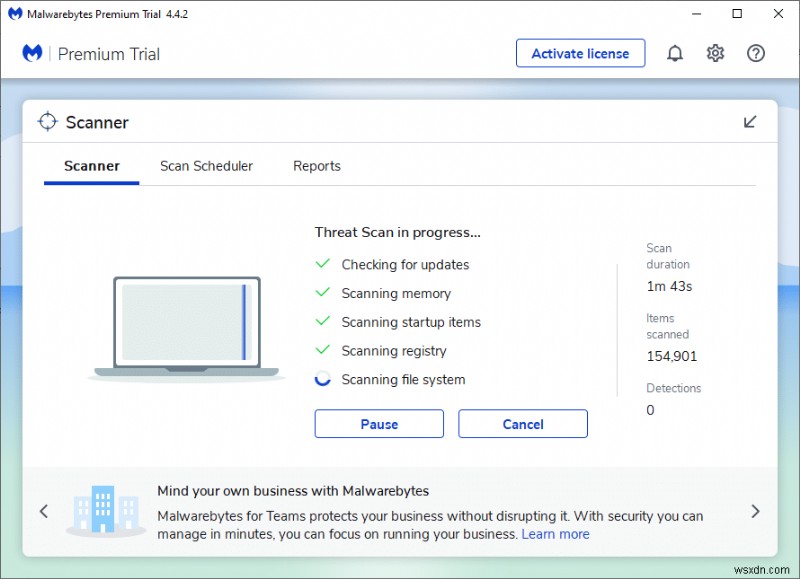
Task: Click the Malwarebytes logo beside Premium Trial
Action: [32, 53]
